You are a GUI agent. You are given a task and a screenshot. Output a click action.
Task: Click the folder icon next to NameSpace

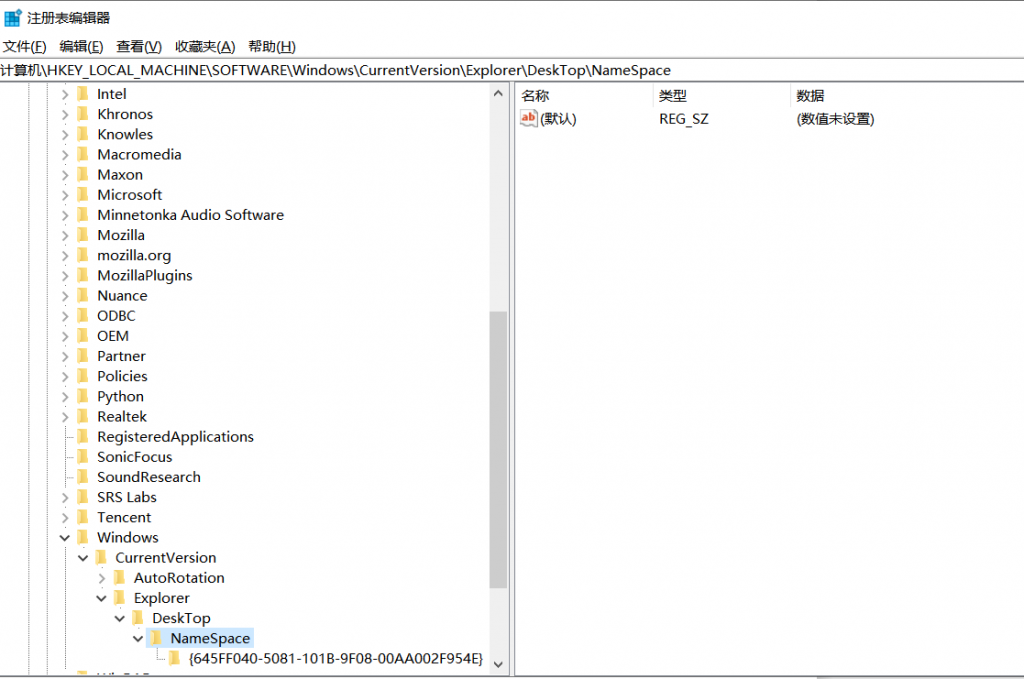(x=156, y=638)
